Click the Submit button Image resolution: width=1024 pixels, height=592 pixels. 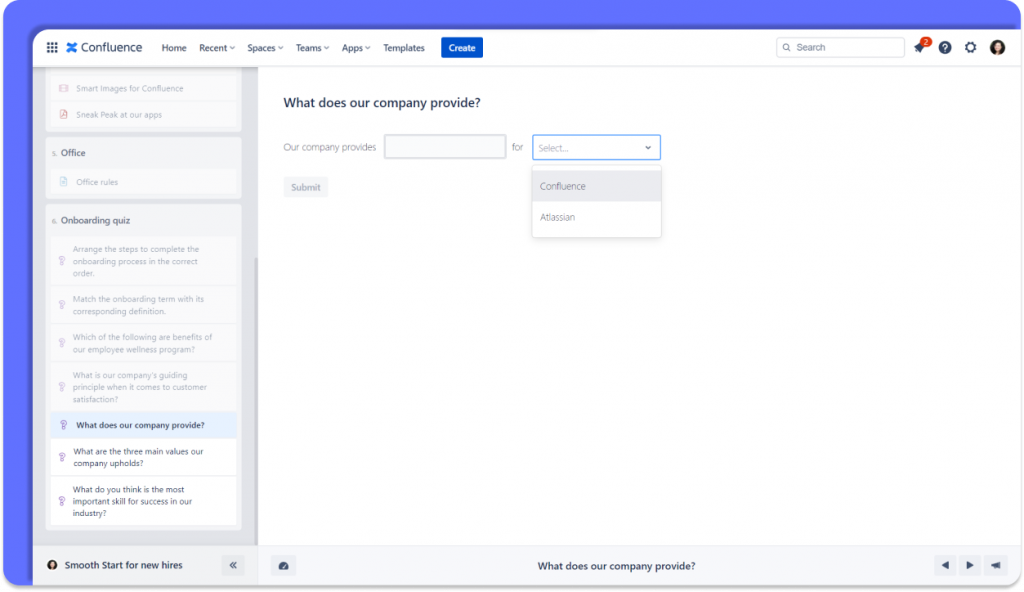(x=306, y=187)
